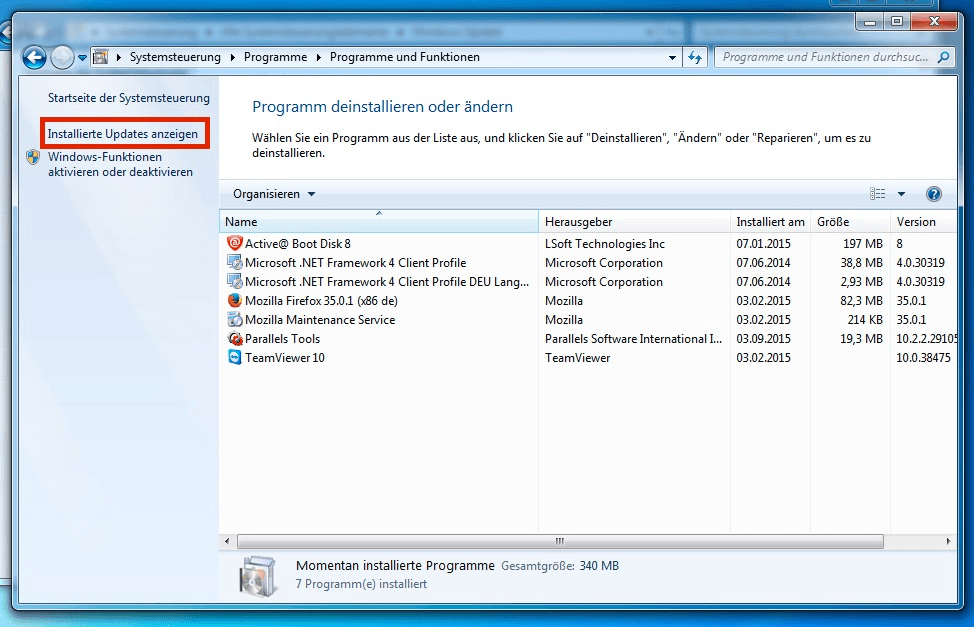Click the 7 Programm(e) installiert status text

(x=361, y=584)
